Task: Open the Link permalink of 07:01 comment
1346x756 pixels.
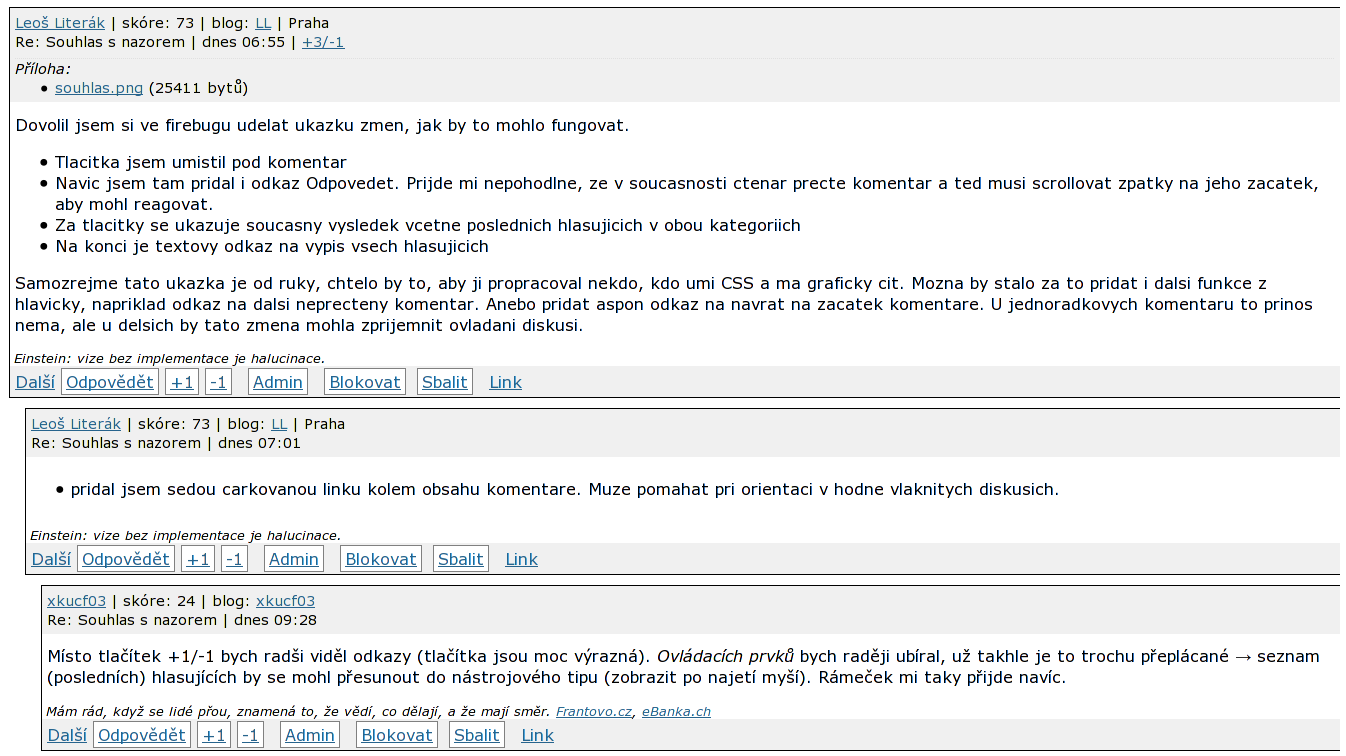Action: click(x=522, y=559)
